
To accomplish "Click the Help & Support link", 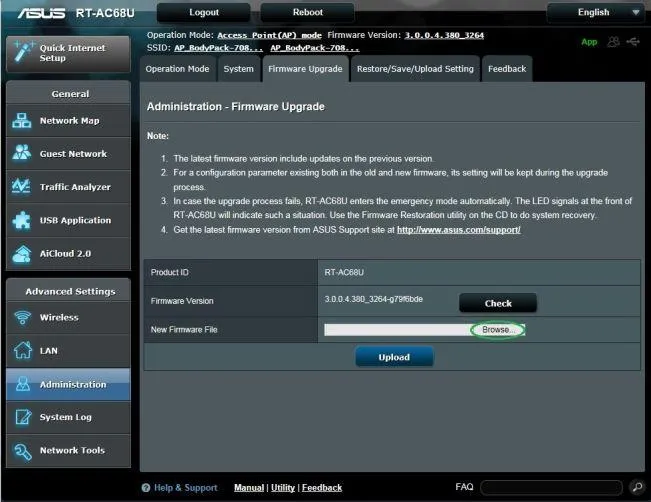I will click(x=186, y=487).
